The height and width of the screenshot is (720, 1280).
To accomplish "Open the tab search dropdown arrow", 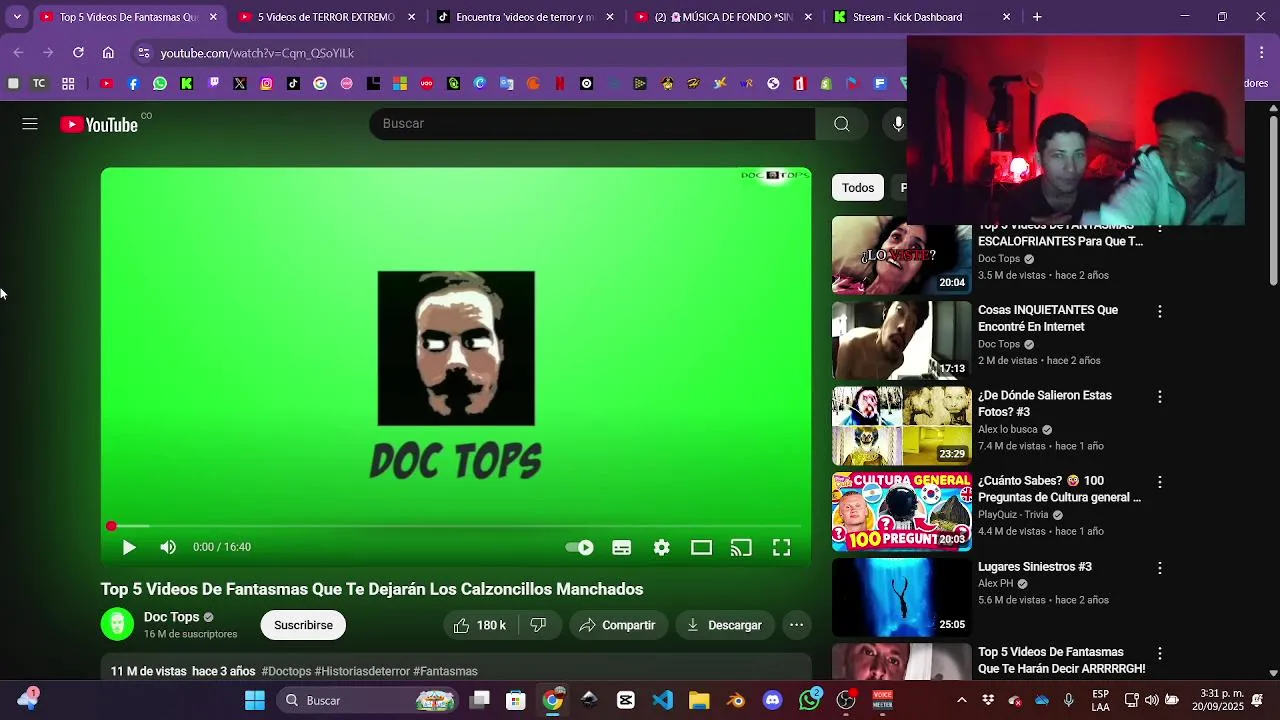I will [17, 17].
